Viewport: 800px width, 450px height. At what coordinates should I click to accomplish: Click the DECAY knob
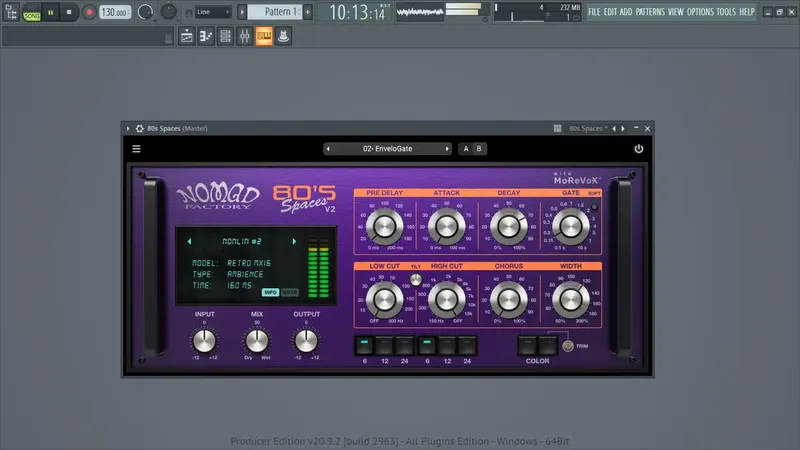tap(509, 226)
